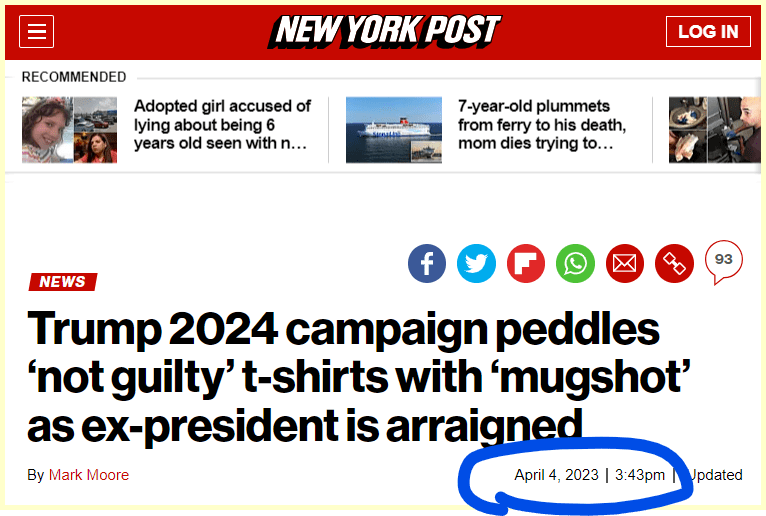766x516 pixels.
Task: Click the April 4, 2023 publication date
Action: (555, 475)
